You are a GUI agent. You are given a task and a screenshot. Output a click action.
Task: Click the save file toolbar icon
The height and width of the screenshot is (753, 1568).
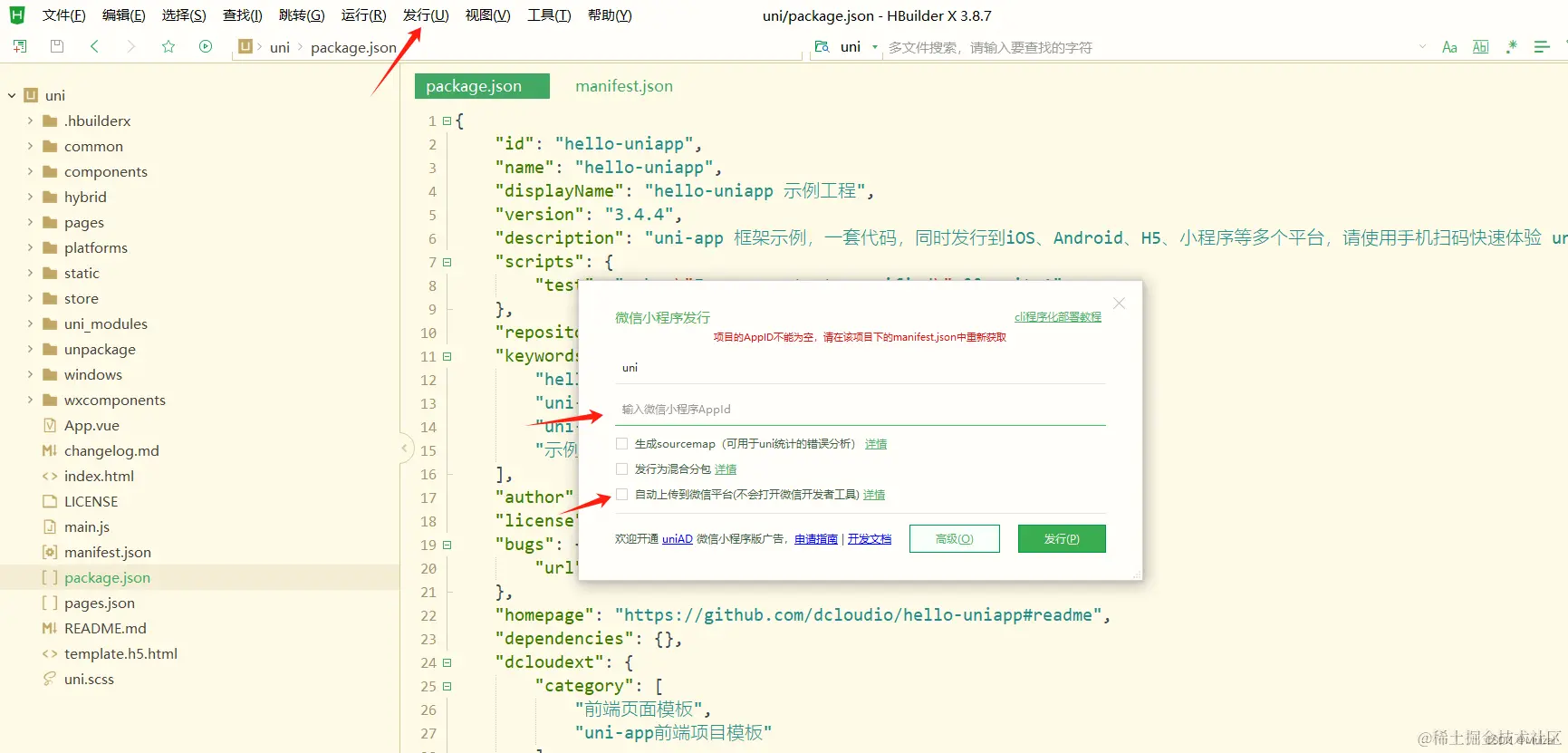click(57, 46)
